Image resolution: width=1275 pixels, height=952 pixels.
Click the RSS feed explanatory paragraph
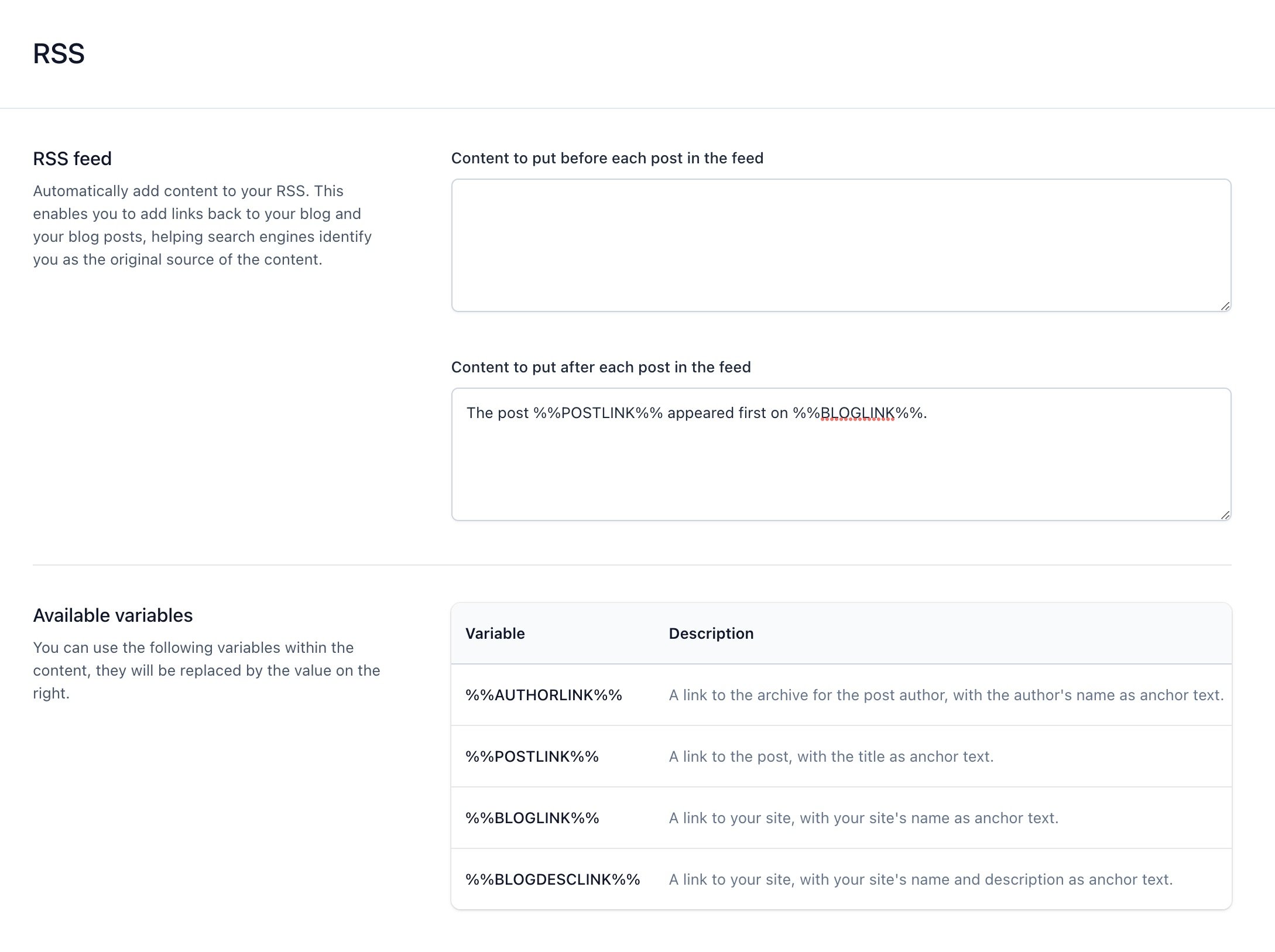click(202, 225)
